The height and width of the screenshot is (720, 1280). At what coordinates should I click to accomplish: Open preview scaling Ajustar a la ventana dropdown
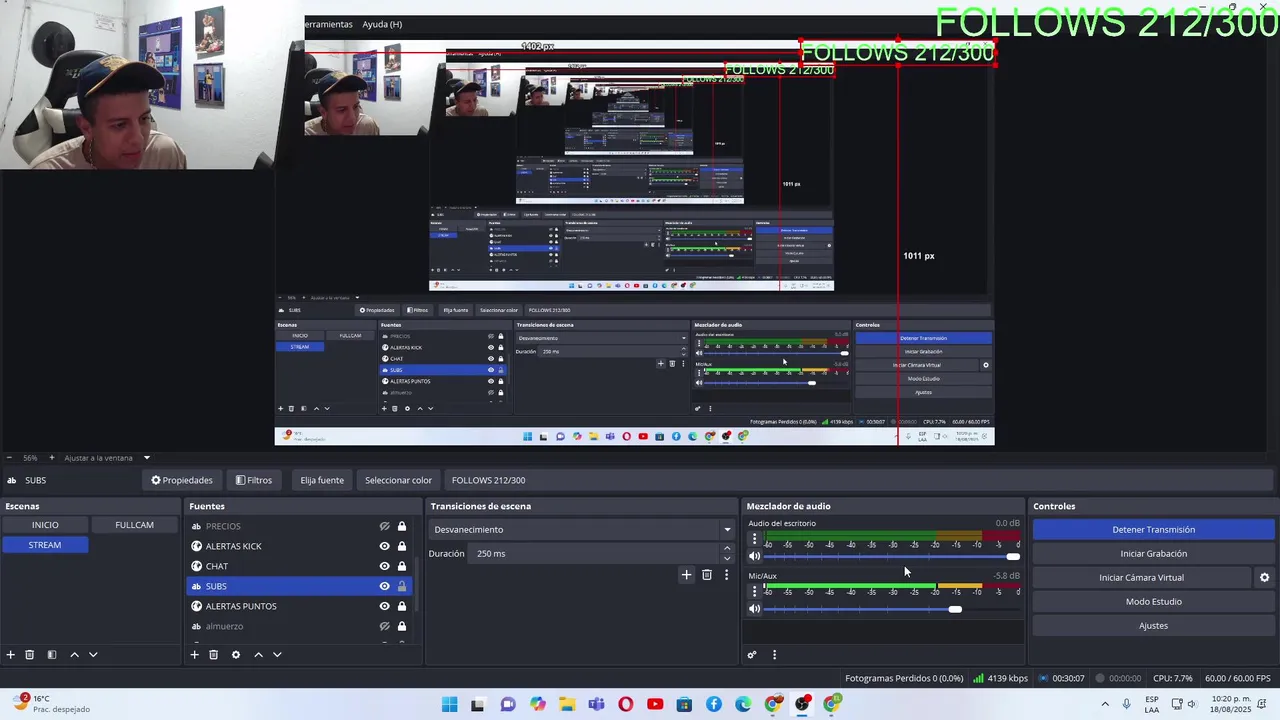coord(106,458)
